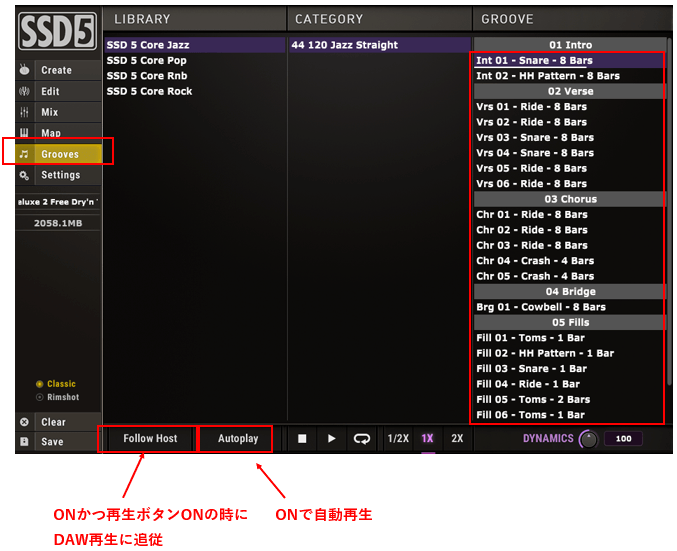This screenshot has width=677, height=551.
Task: Switch to the Map page
Action: pyautogui.click(x=68, y=133)
